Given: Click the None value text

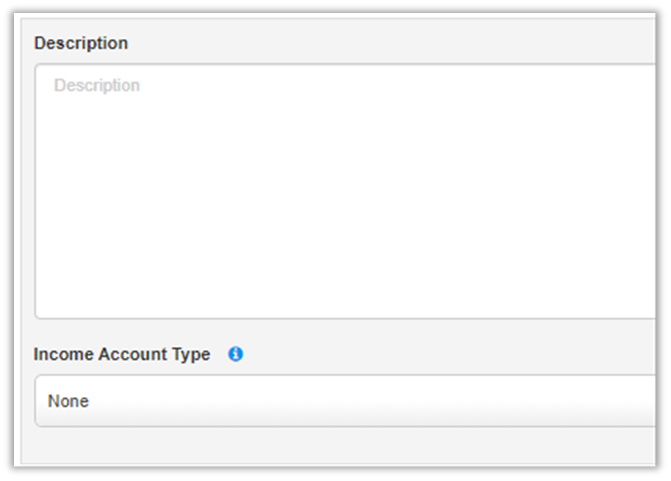Looking at the screenshot, I should point(68,401).
